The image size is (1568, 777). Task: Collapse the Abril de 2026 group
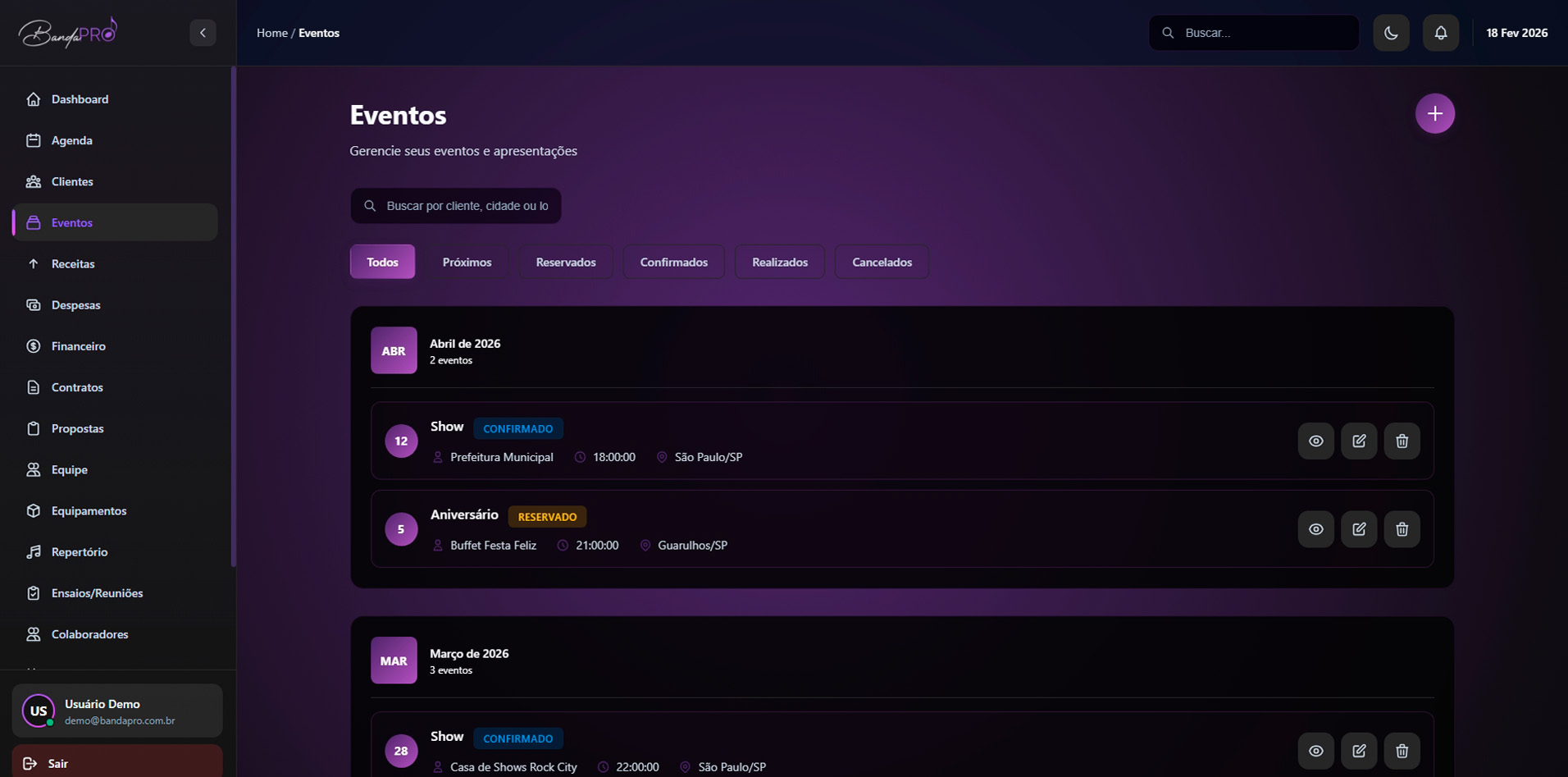[464, 350]
